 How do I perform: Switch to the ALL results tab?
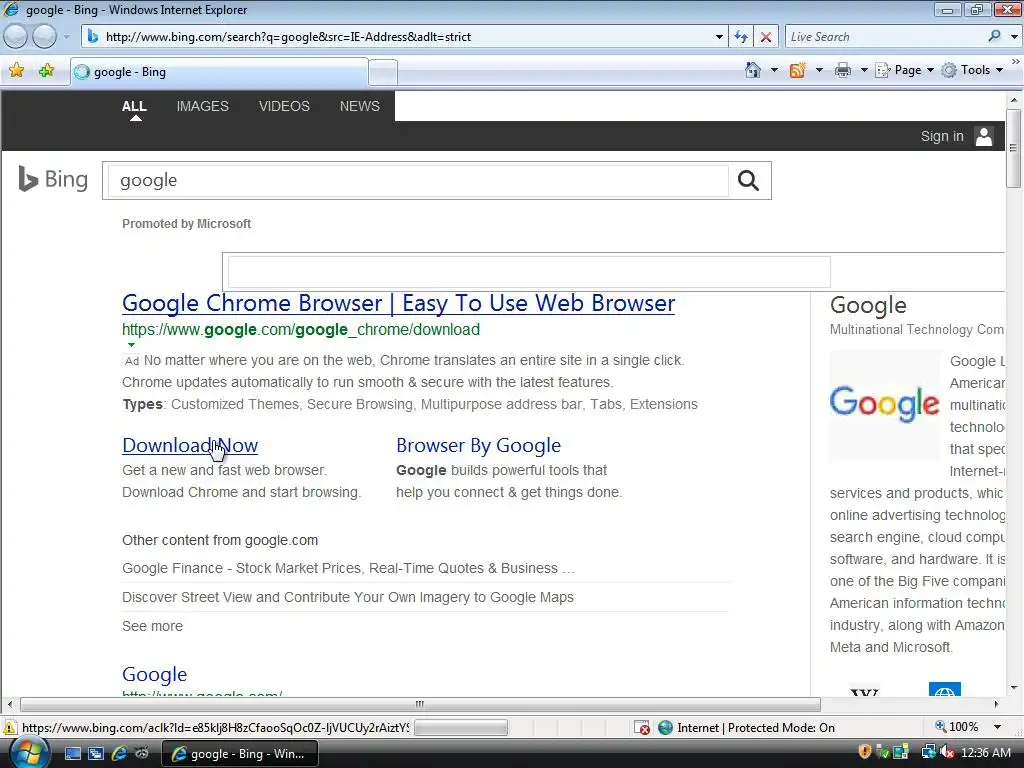pyautogui.click(x=135, y=106)
